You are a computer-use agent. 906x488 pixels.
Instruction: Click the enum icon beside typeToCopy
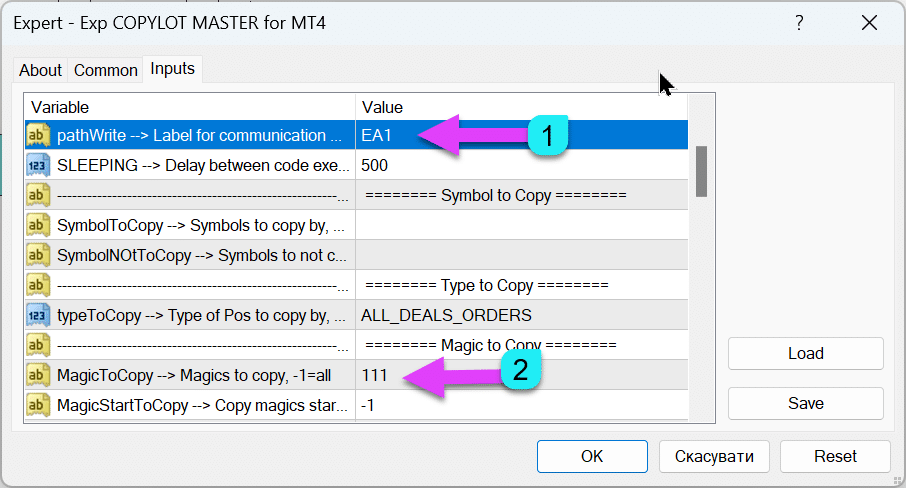click(x=39, y=315)
